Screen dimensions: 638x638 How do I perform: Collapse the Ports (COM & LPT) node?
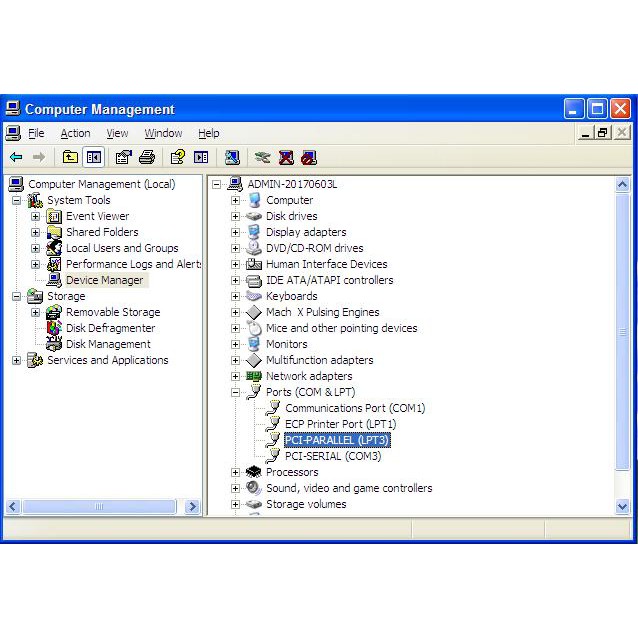coord(236,392)
